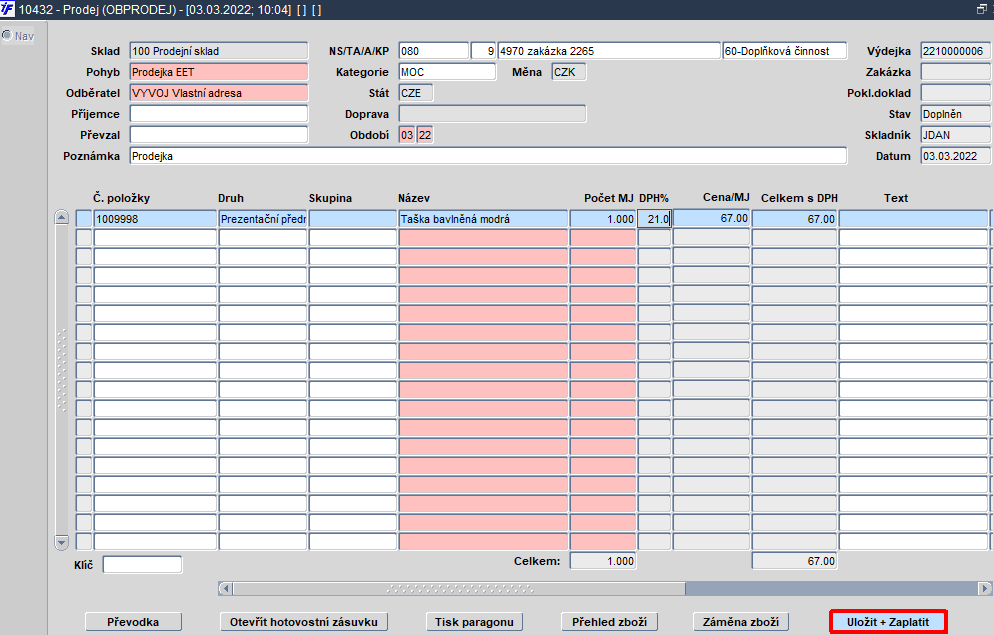
Task: Click the Kategorie field 'MOC'
Action: point(447,72)
